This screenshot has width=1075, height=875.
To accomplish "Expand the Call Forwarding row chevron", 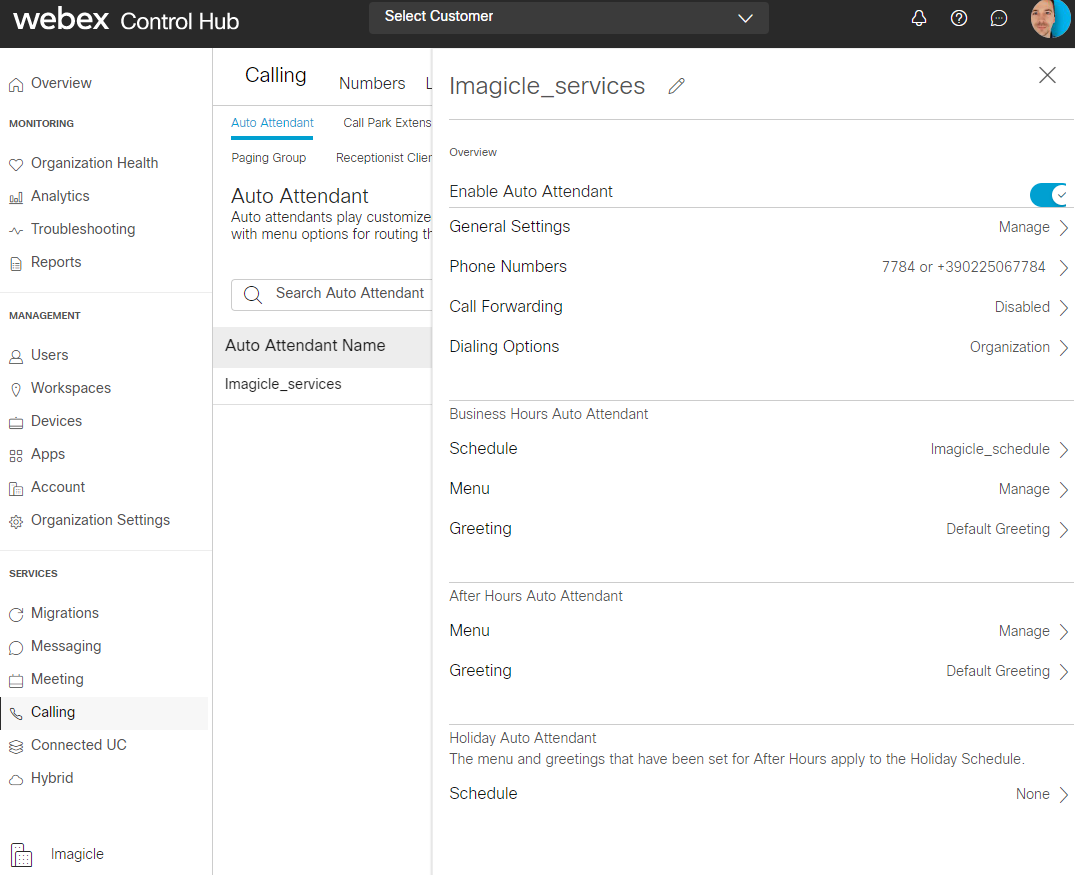I will tap(1063, 308).
